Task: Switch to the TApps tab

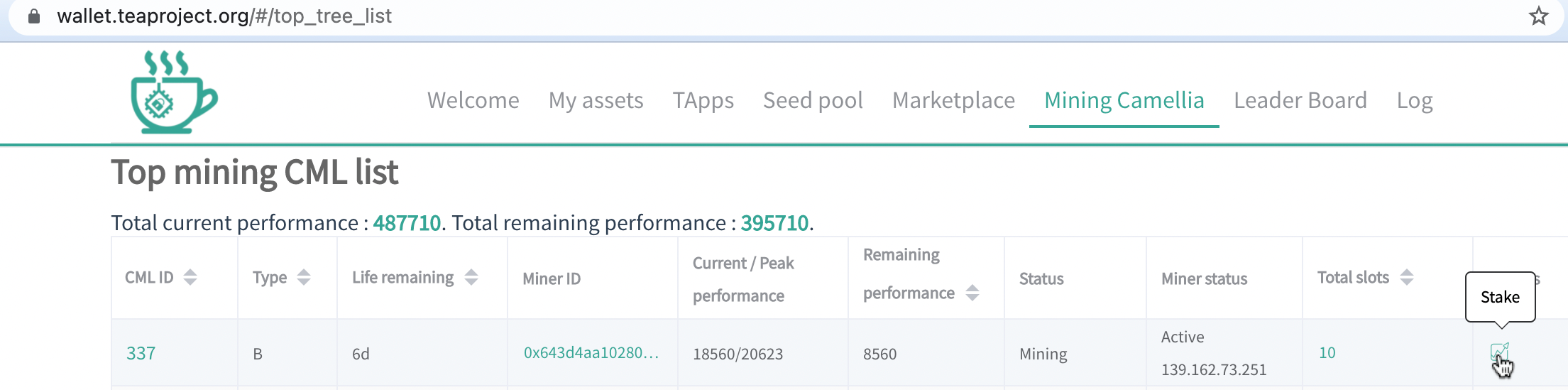Action: (x=703, y=100)
